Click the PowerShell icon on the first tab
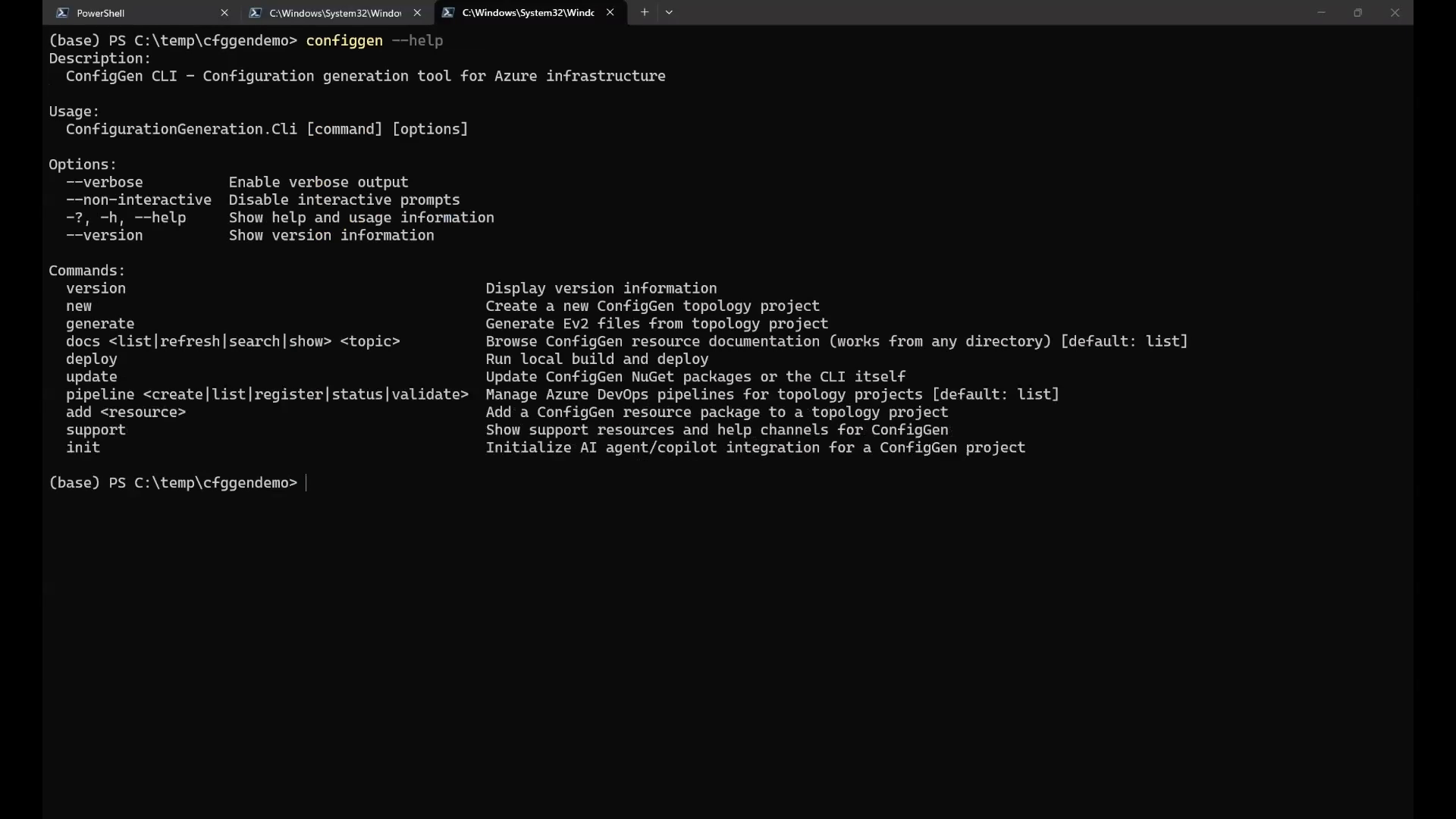The image size is (1456, 819). pos(64,13)
